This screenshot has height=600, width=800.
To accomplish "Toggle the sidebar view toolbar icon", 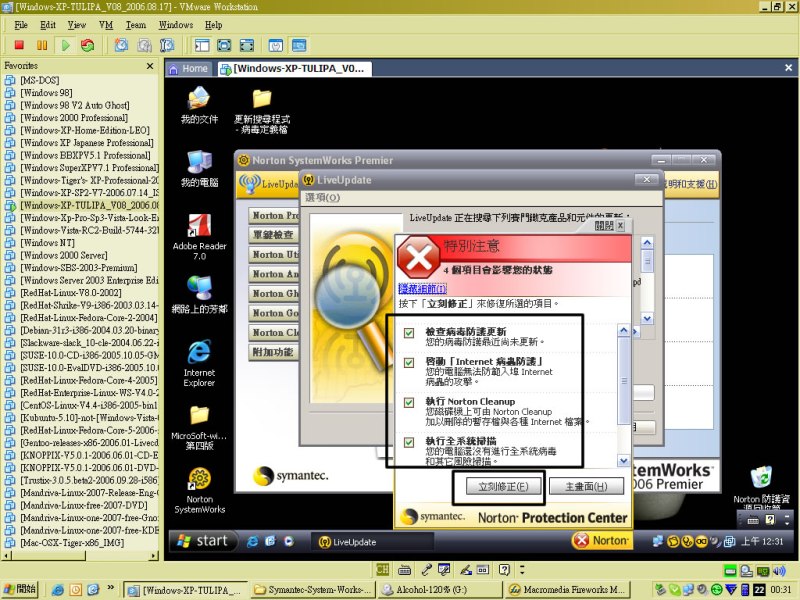I will 202,45.
